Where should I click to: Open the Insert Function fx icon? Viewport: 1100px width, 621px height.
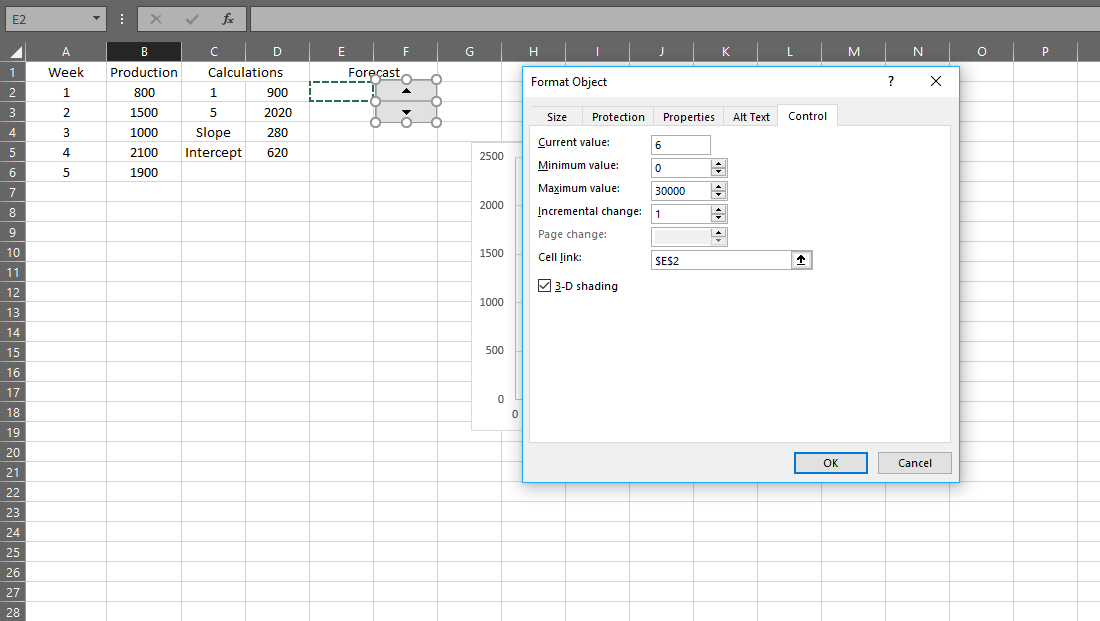[228, 19]
